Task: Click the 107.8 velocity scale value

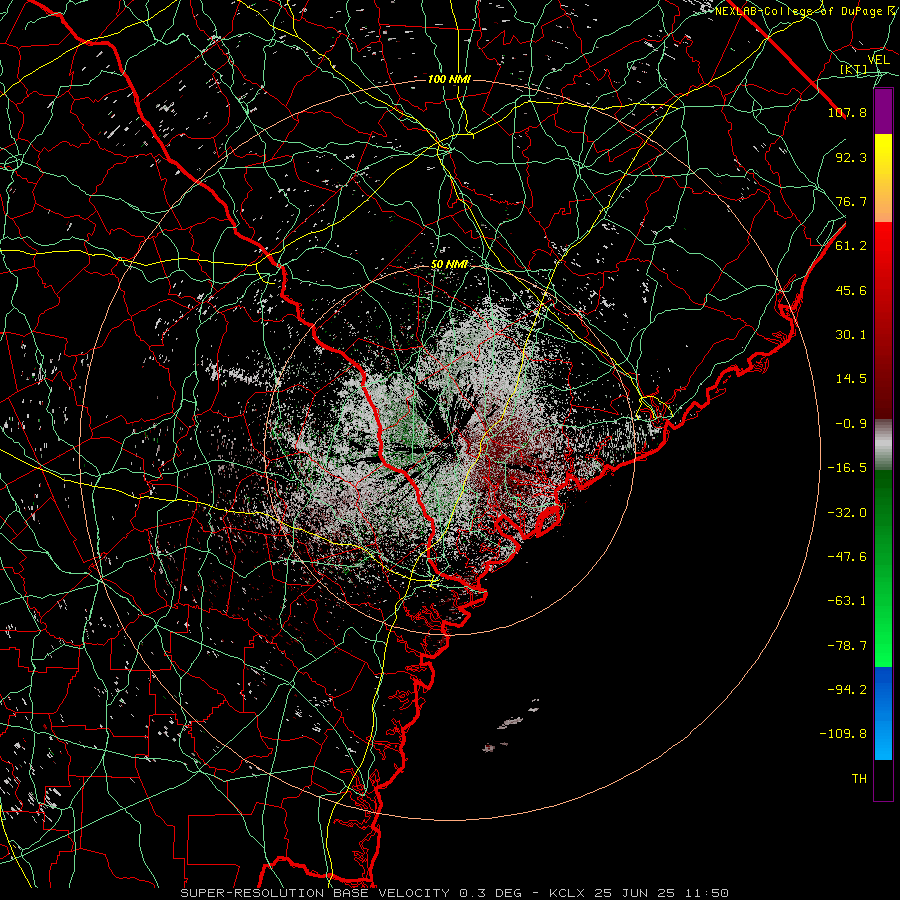Action: (847, 112)
